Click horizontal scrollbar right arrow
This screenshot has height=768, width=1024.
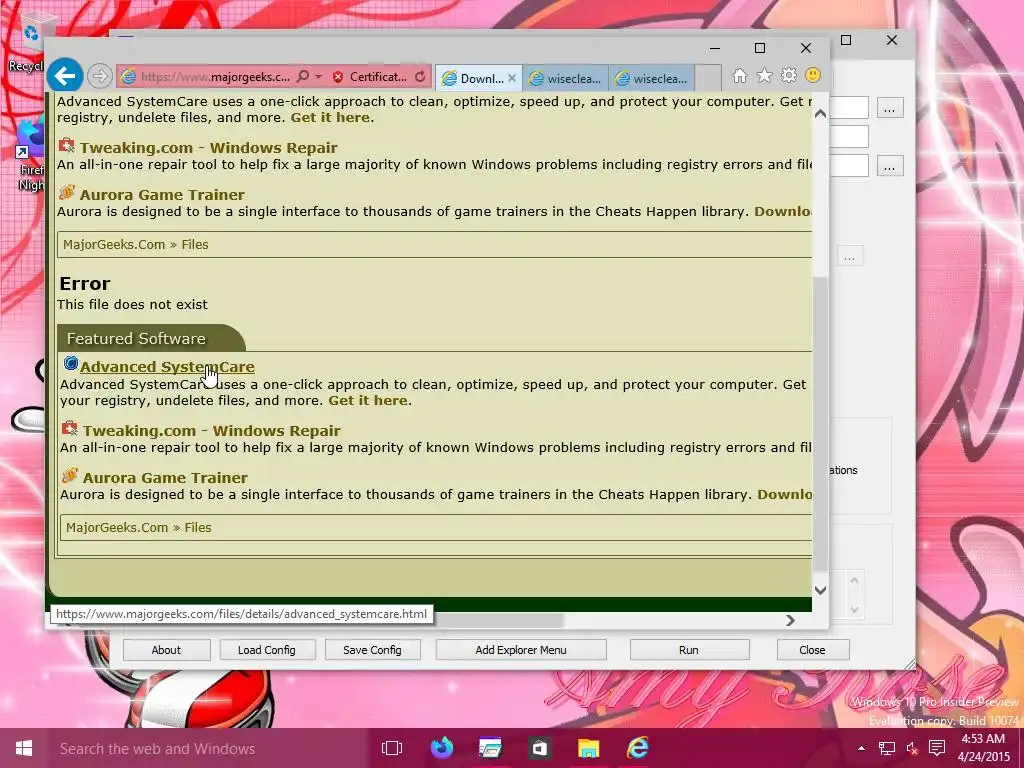[x=790, y=620]
